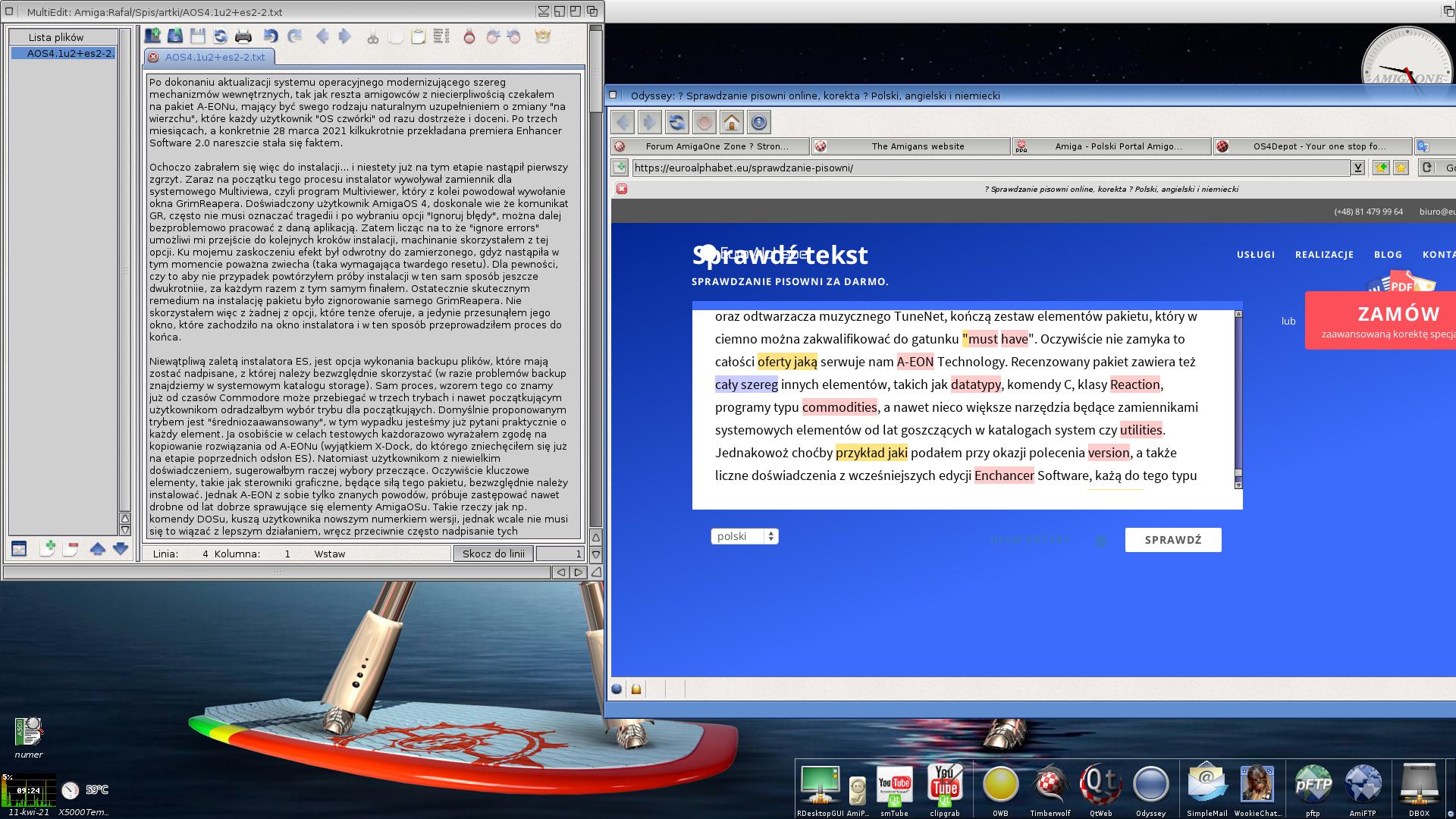Open the numer desktop icon
This screenshot has width=1456, height=819.
(29, 737)
